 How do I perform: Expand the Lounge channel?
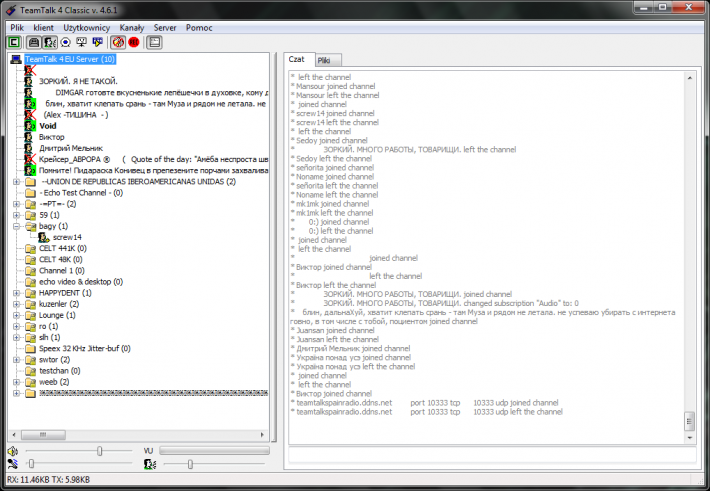point(17,315)
